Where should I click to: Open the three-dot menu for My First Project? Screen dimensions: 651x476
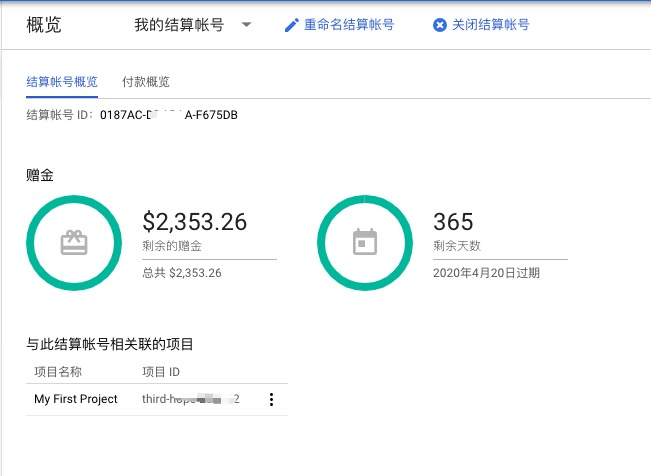pyautogui.click(x=271, y=400)
